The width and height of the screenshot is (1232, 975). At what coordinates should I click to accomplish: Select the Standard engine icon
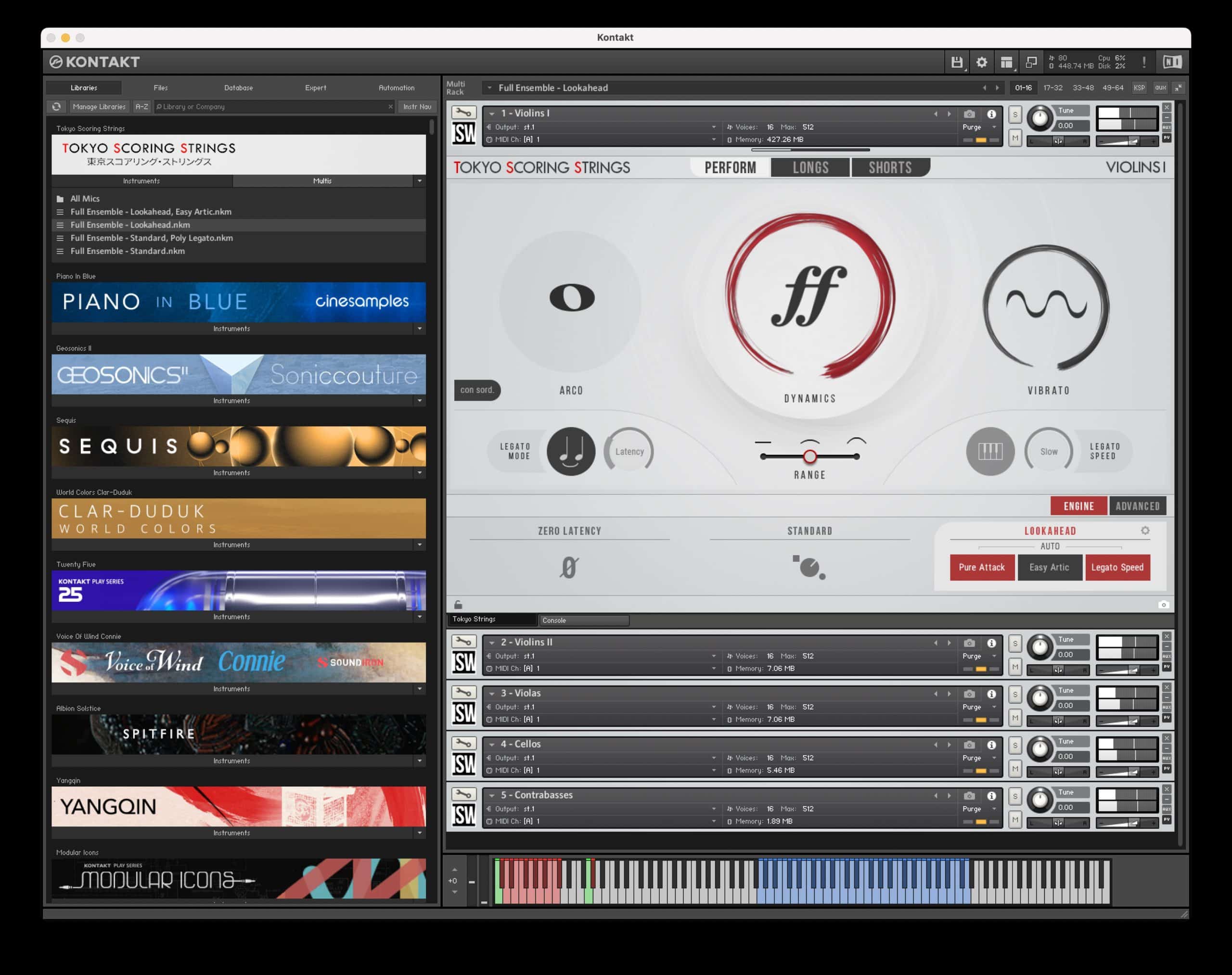point(809,567)
